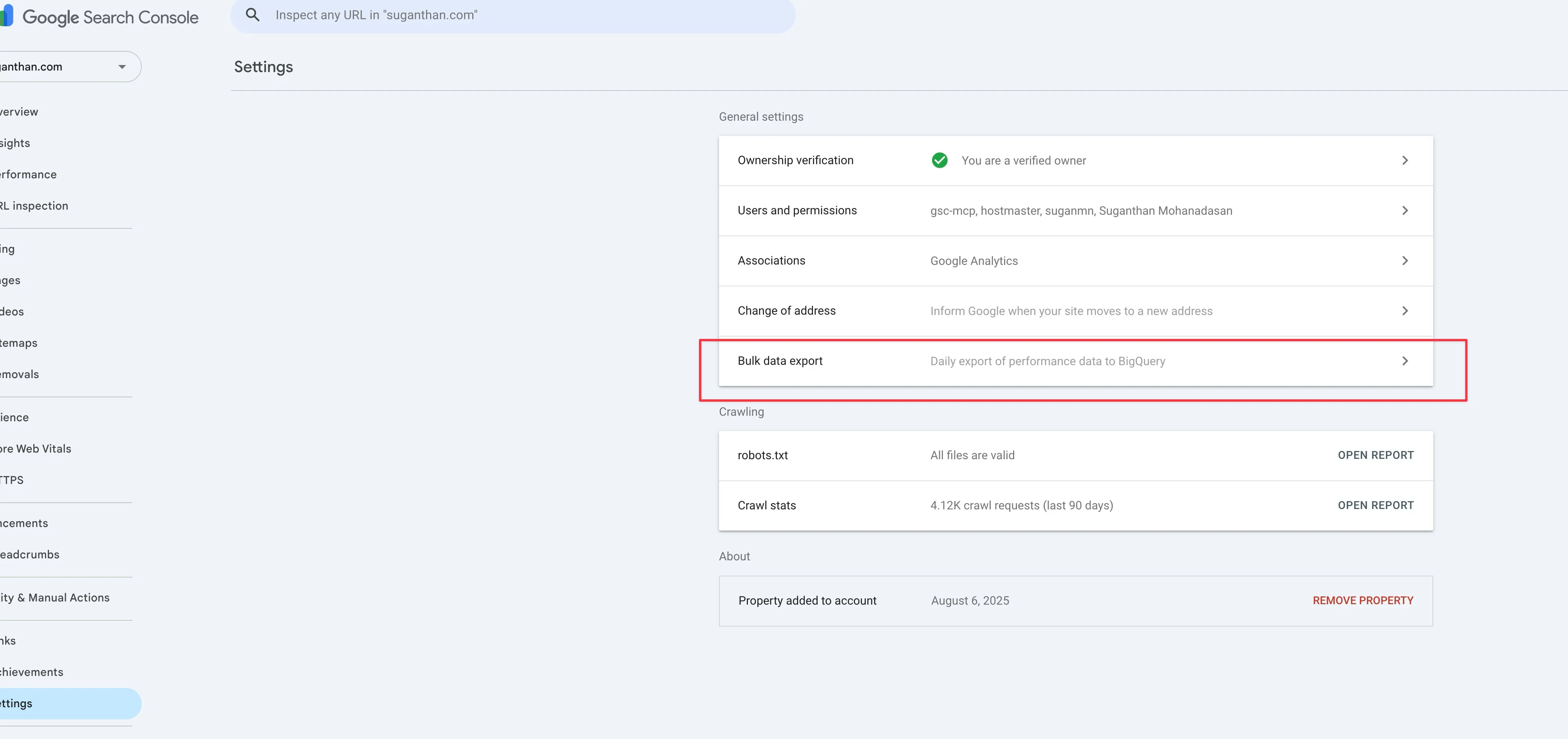Image resolution: width=1568 pixels, height=739 pixels.
Task: Open the Crawl stats report
Action: point(1375,506)
